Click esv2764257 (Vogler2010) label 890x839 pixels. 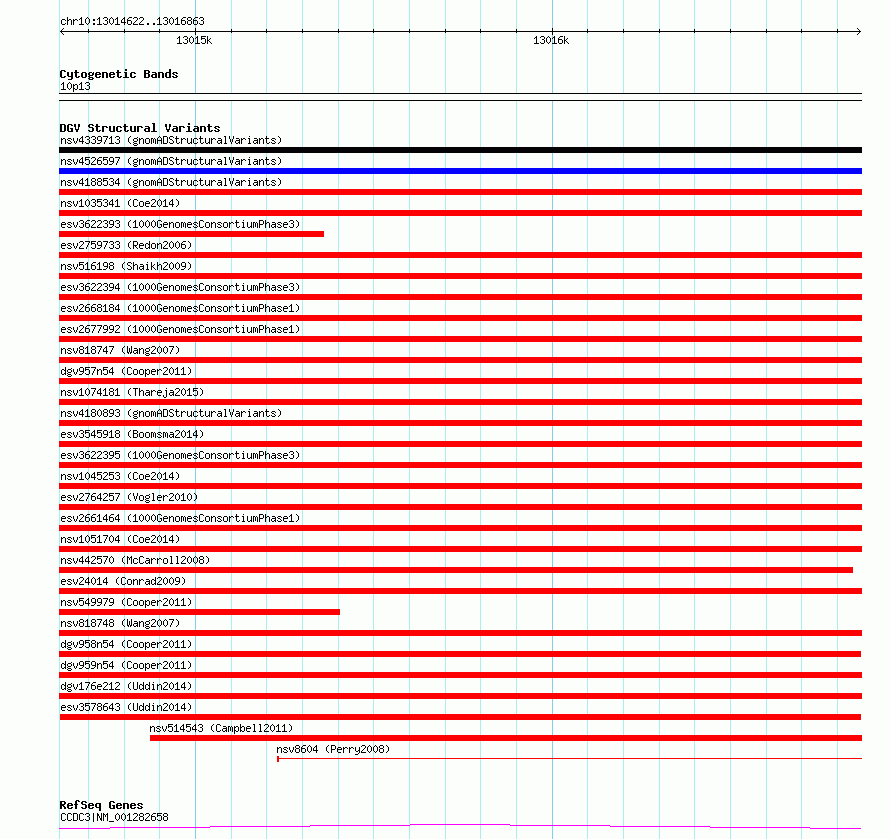[129, 497]
